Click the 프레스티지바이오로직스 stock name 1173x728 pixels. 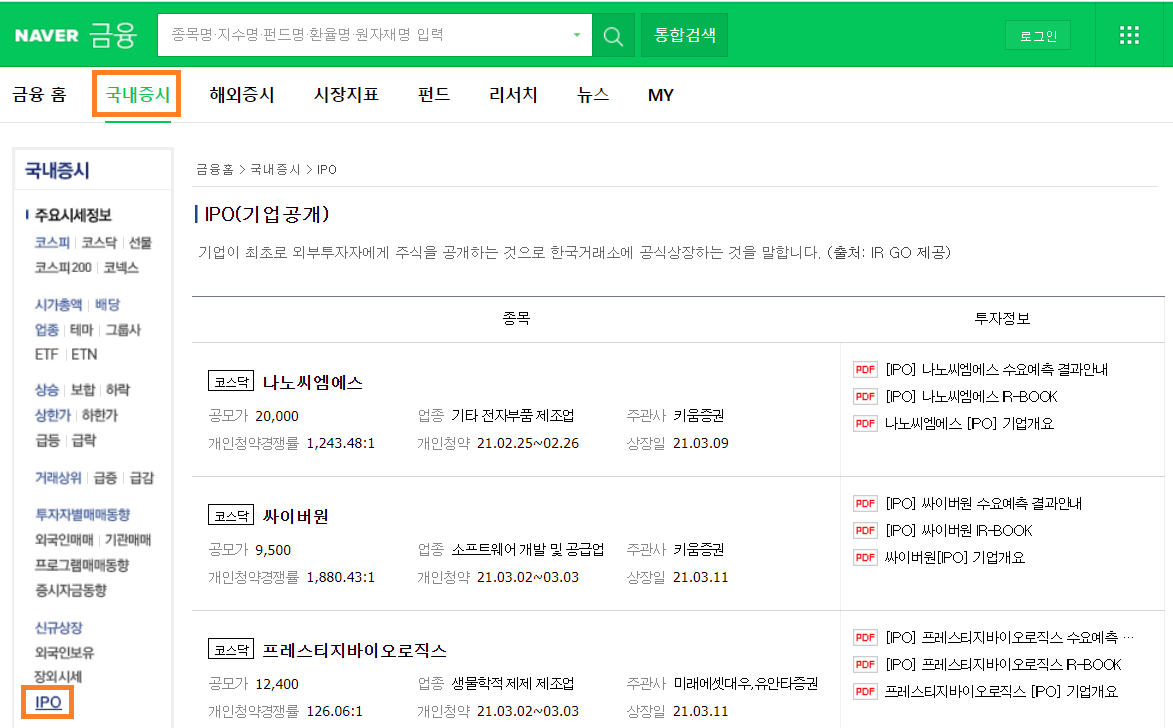[354, 651]
